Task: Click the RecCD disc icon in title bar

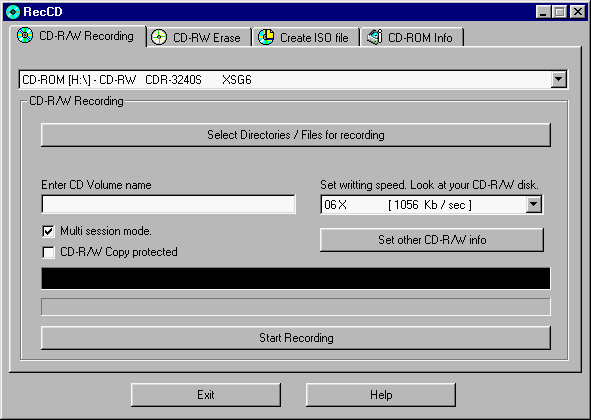Action: click(x=13, y=12)
